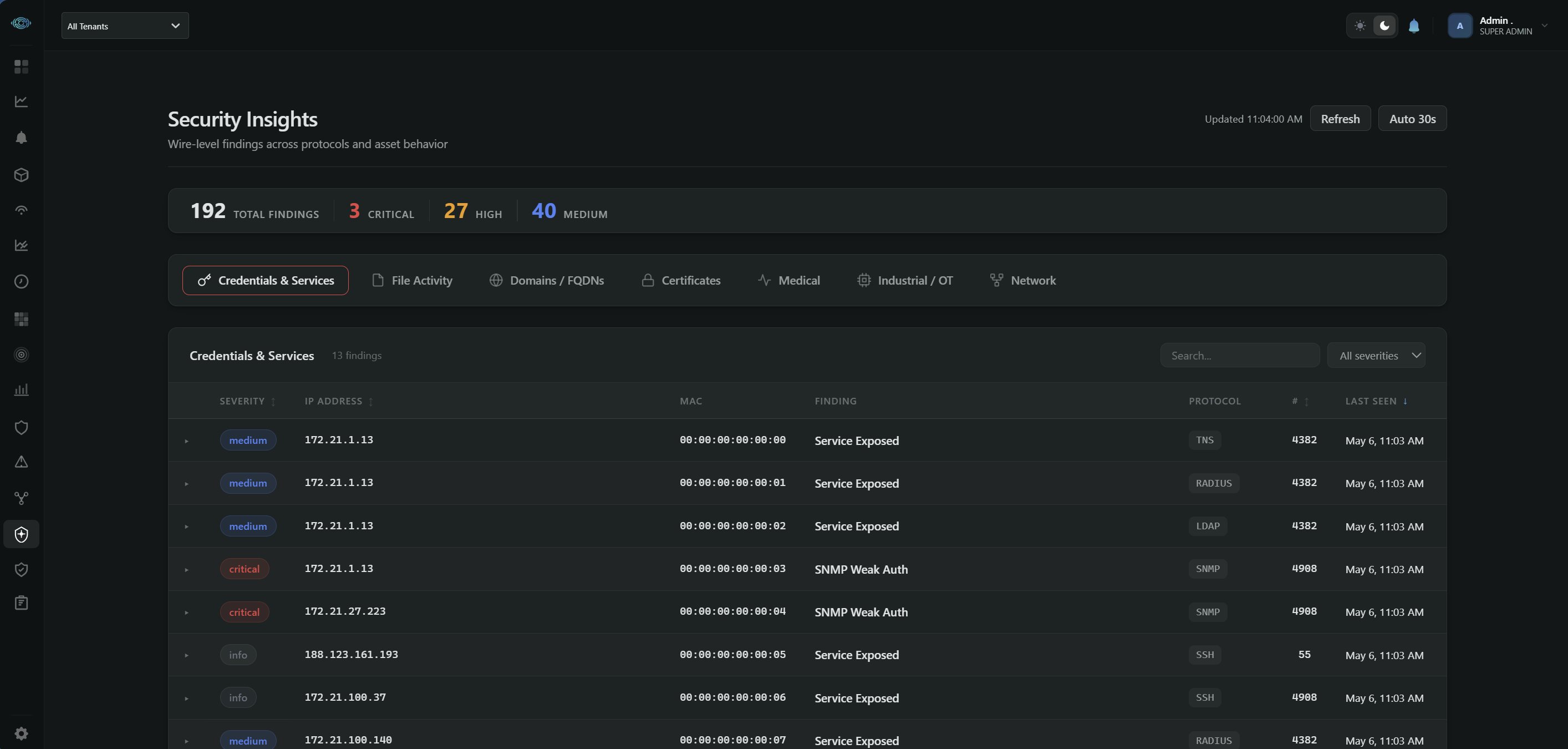The width and height of the screenshot is (1568, 749).
Task: Open the shield checkmark icon in sidebar
Action: pyautogui.click(x=21, y=569)
